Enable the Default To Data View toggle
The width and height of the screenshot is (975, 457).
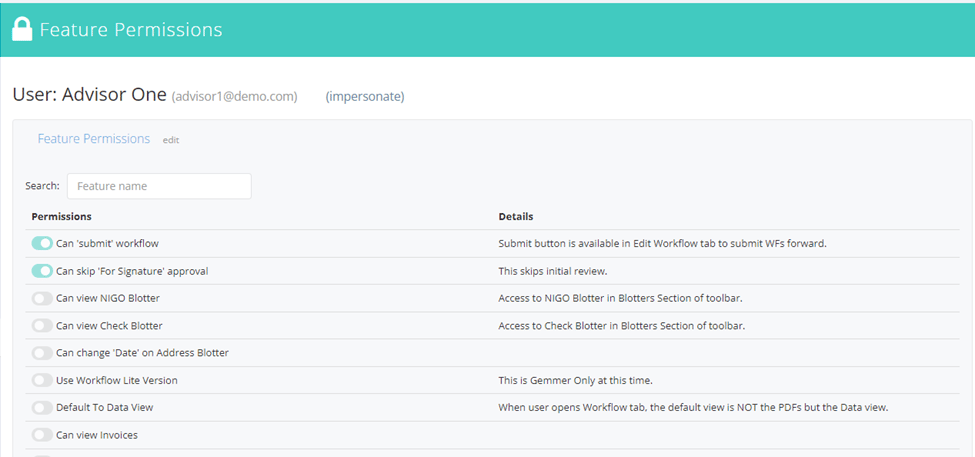click(x=42, y=407)
